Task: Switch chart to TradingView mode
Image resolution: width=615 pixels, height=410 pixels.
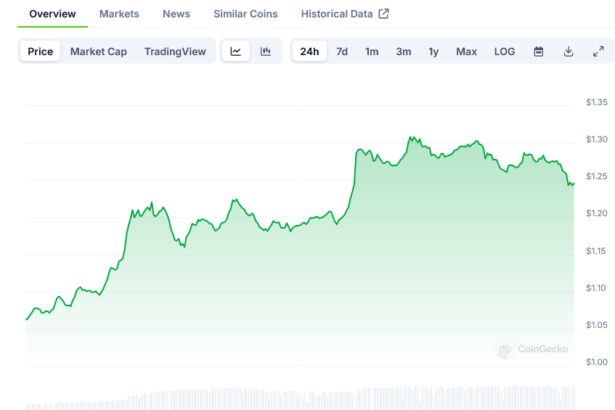Action: [x=176, y=51]
